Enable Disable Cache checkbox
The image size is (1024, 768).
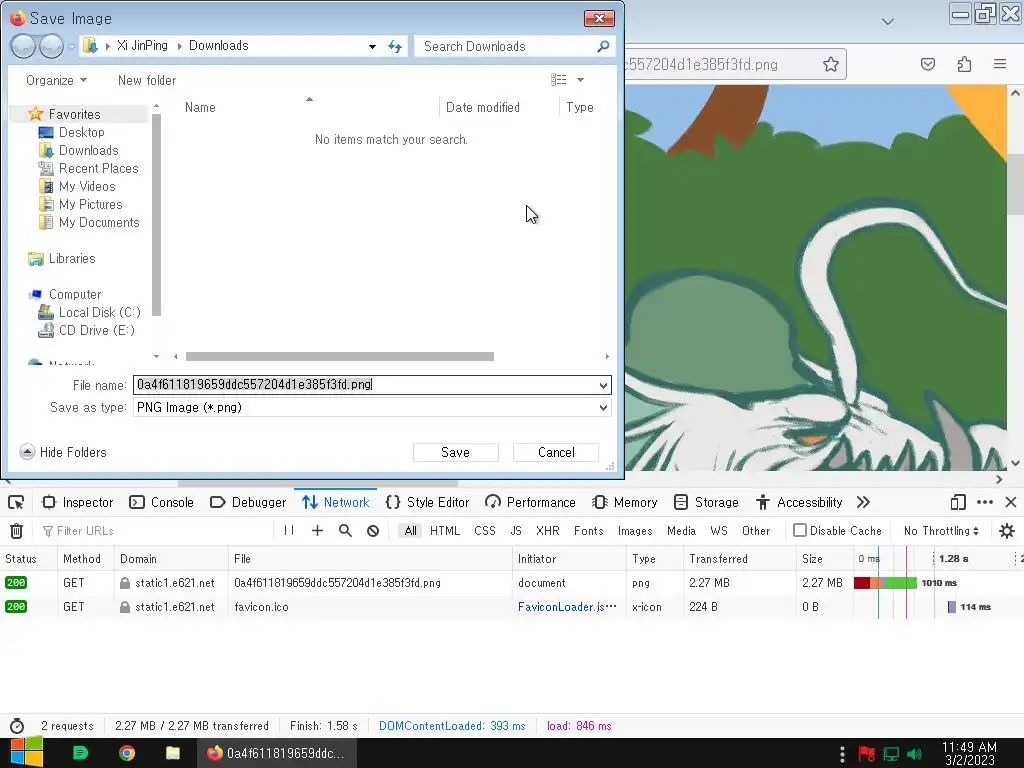pos(799,530)
